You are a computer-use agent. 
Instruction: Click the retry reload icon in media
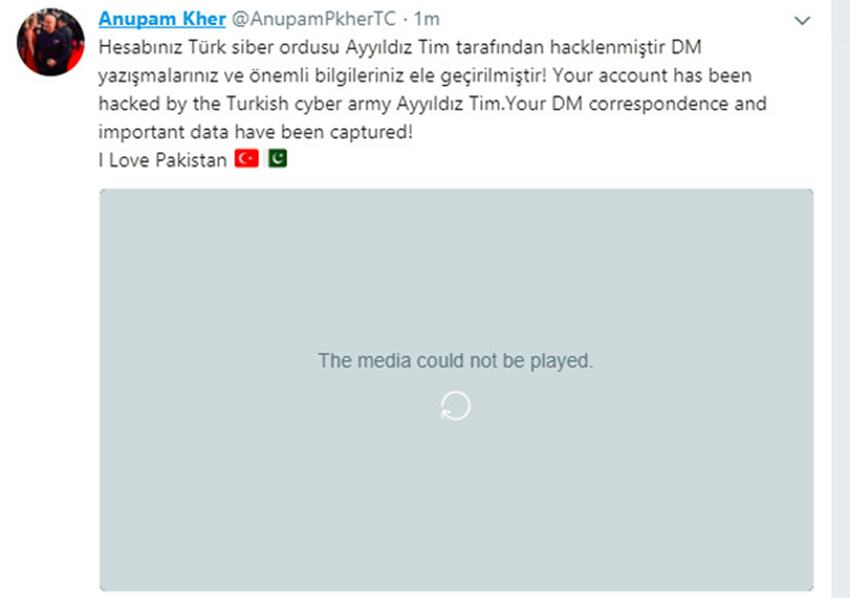(455, 406)
